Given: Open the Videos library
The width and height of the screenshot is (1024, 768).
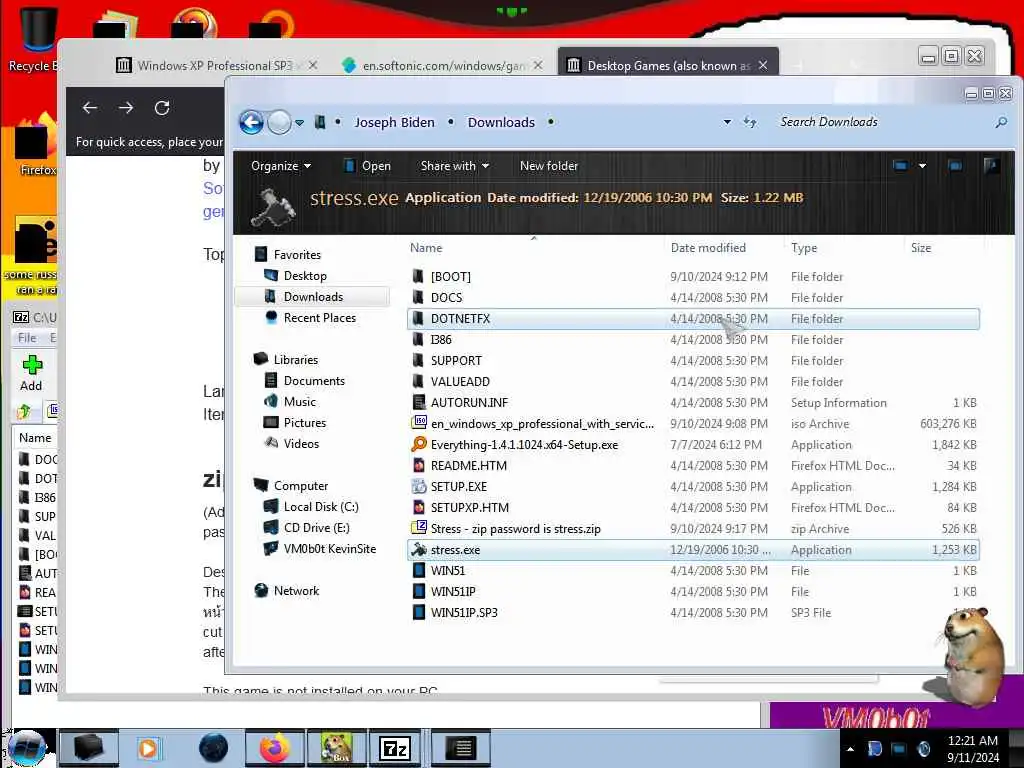Looking at the screenshot, I should [x=300, y=443].
